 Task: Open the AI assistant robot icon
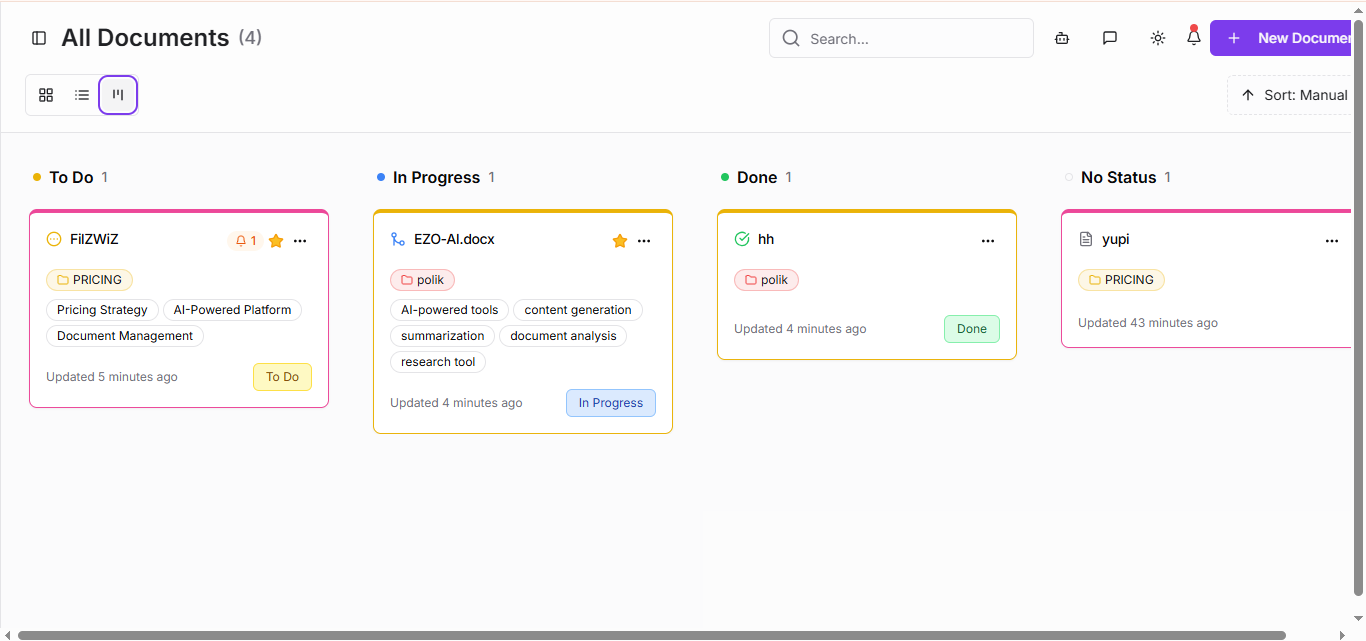[1062, 38]
